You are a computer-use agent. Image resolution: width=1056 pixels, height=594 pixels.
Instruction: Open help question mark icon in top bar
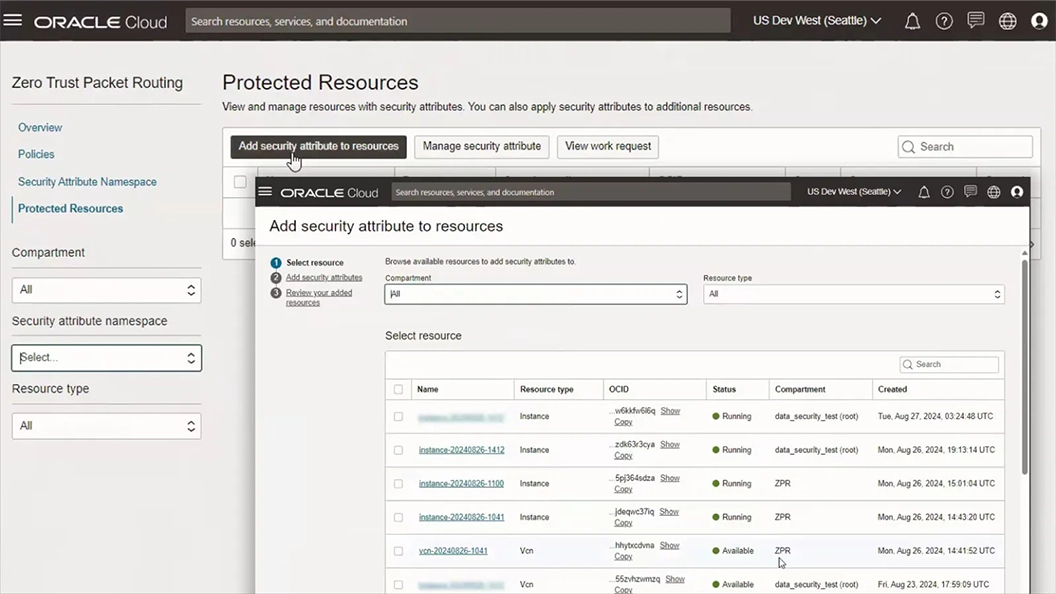click(944, 21)
